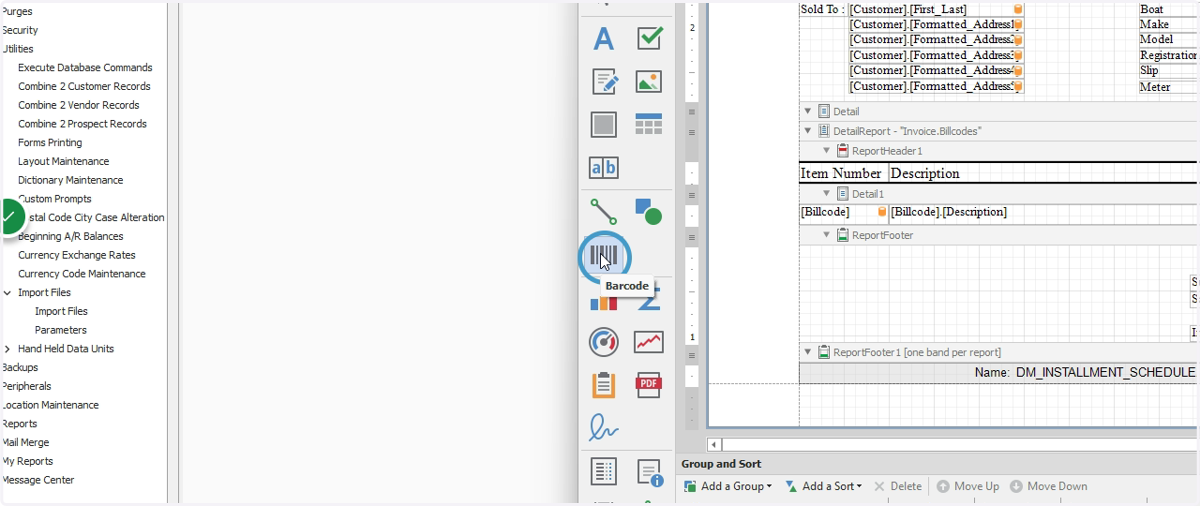The width and height of the screenshot is (1200, 506).
Task: Select the [Customer].[First_Last] field
Action: point(936,9)
